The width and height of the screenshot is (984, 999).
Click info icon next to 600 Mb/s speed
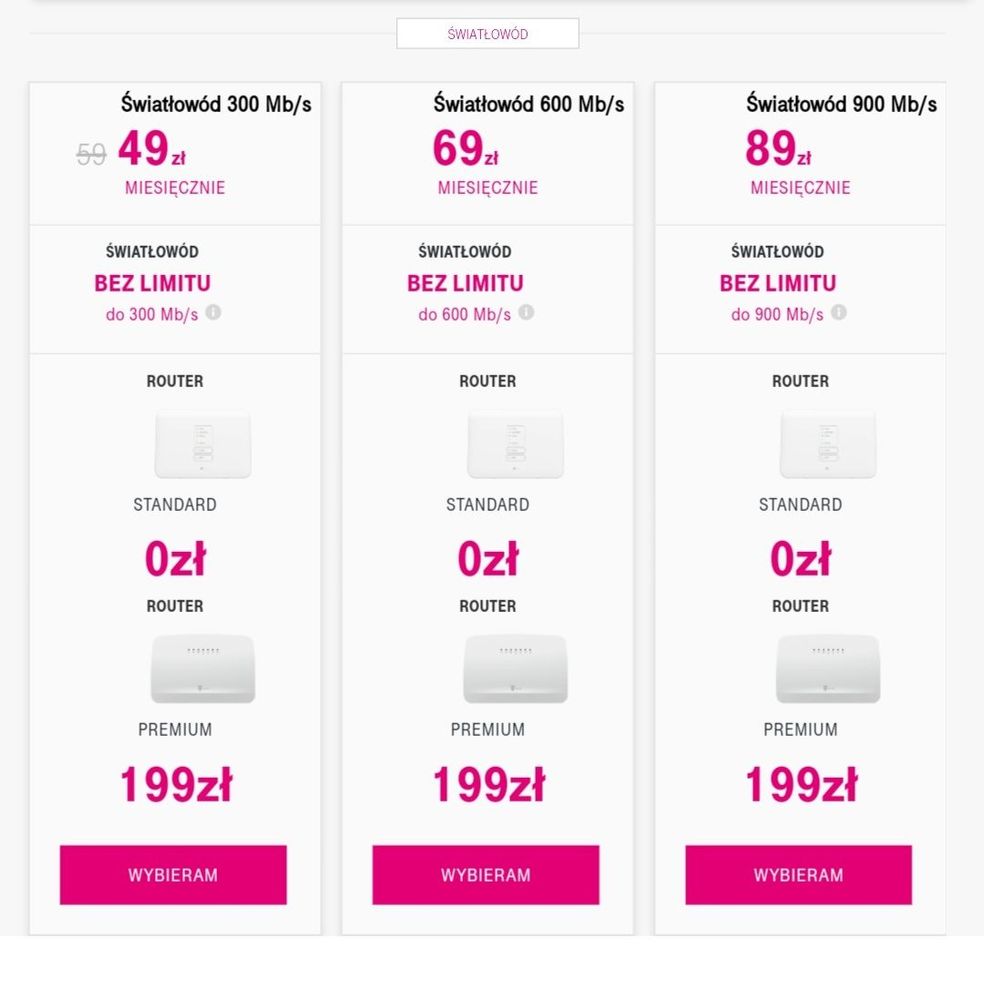point(526,312)
